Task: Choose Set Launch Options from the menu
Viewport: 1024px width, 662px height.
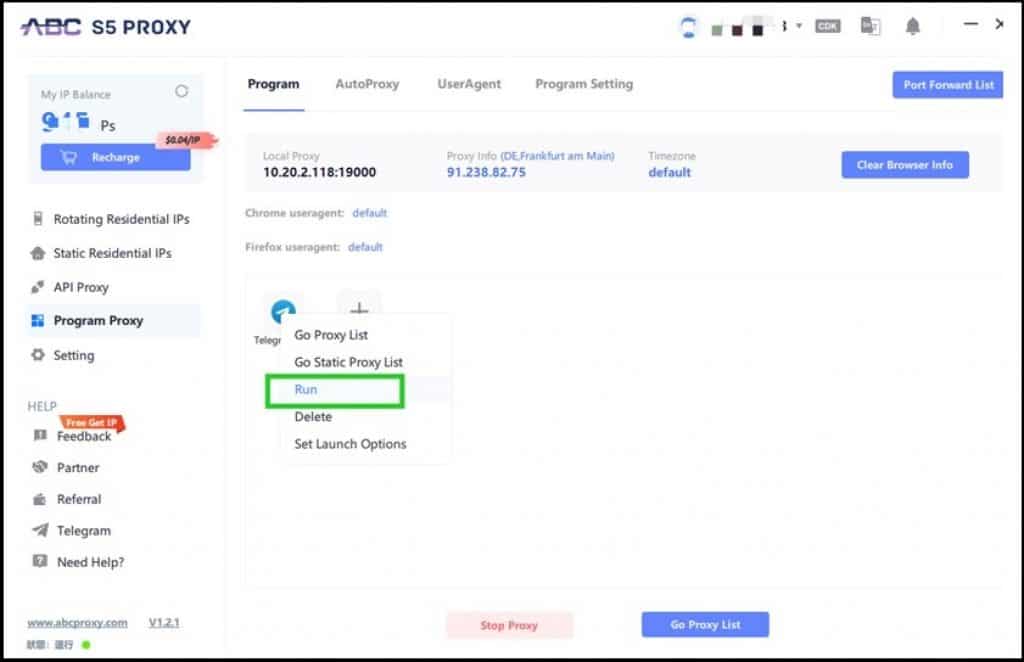Action: [x=351, y=444]
